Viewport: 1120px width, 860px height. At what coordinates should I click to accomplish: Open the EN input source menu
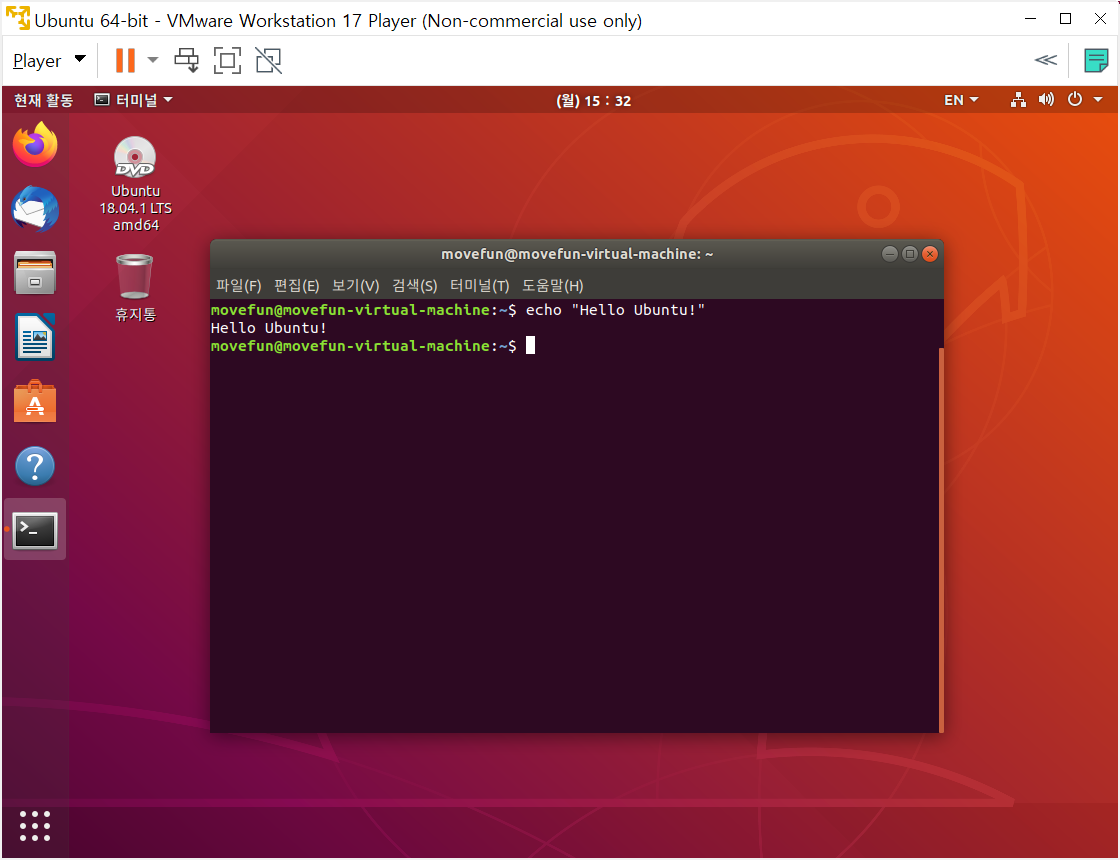[961, 100]
